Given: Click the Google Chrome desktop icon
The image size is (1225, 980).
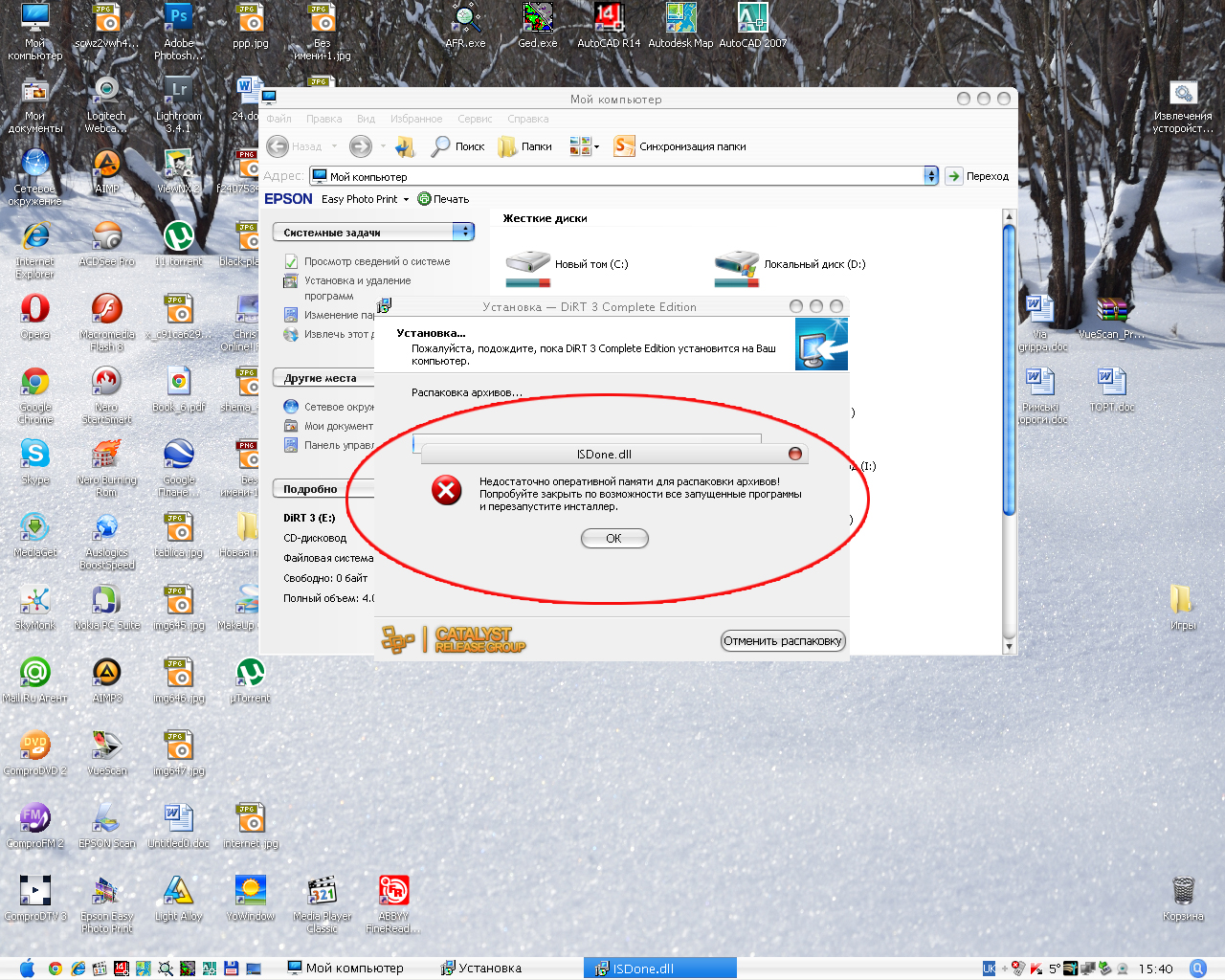Looking at the screenshot, I should tap(35, 395).
